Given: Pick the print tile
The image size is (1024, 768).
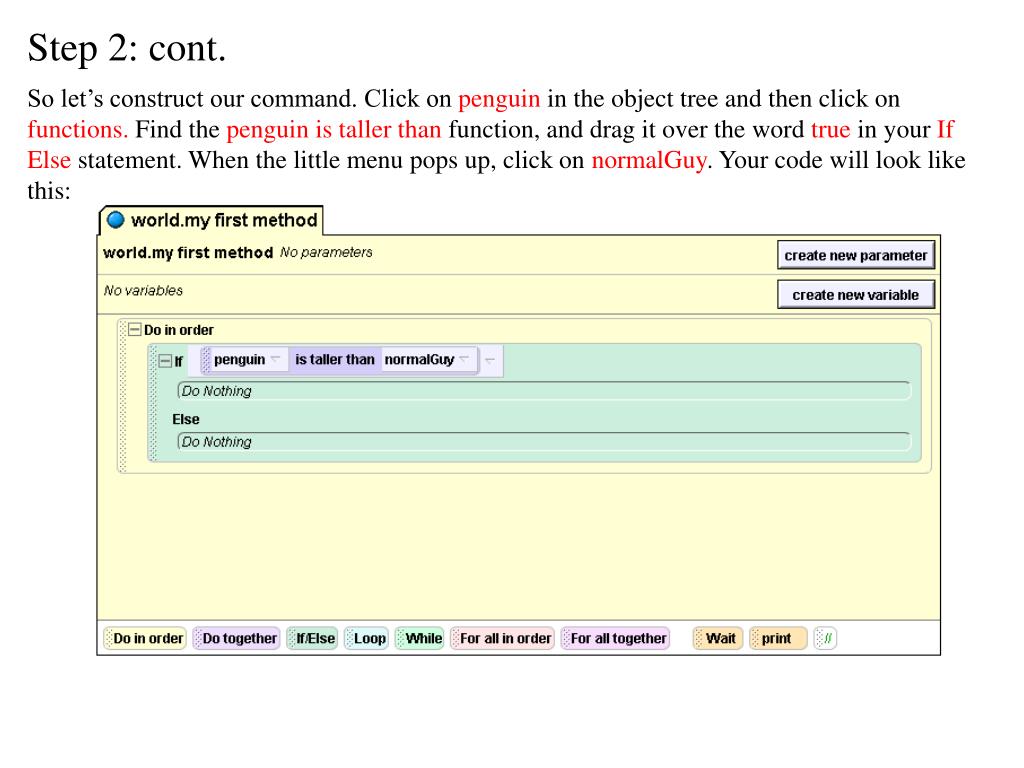Looking at the screenshot, I should point(778,638).
